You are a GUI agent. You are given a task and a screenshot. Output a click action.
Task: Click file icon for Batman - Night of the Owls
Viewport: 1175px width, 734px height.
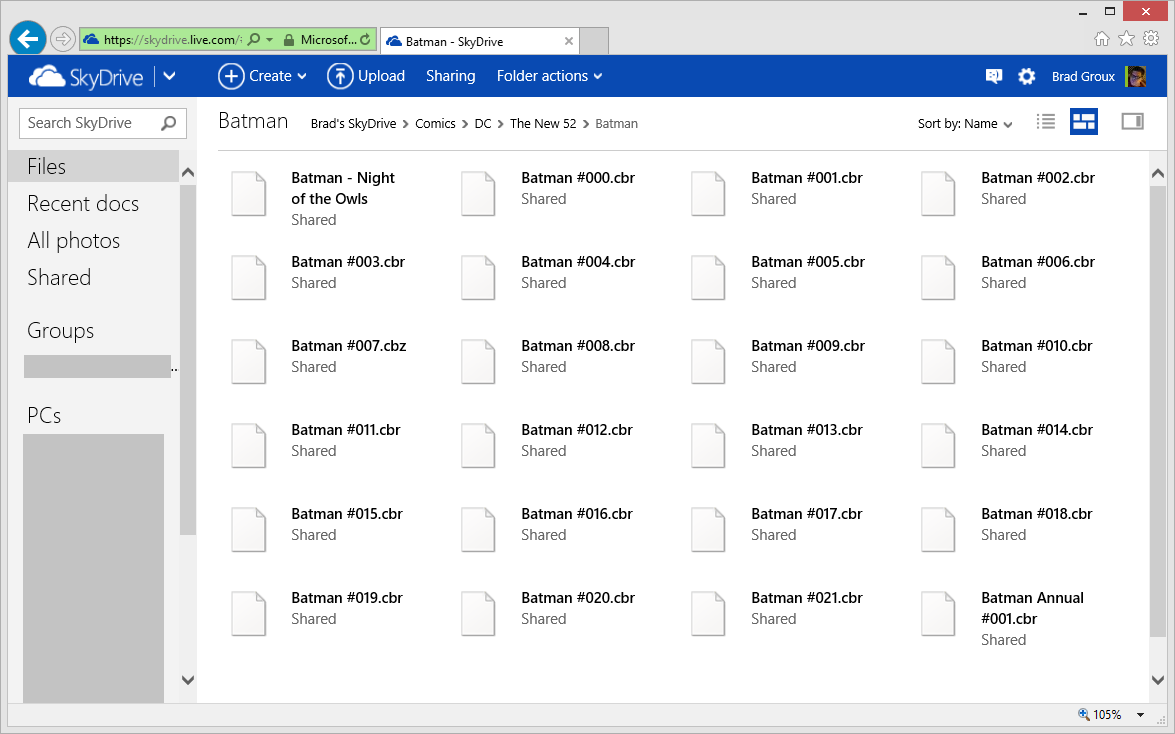coord(249,193)
